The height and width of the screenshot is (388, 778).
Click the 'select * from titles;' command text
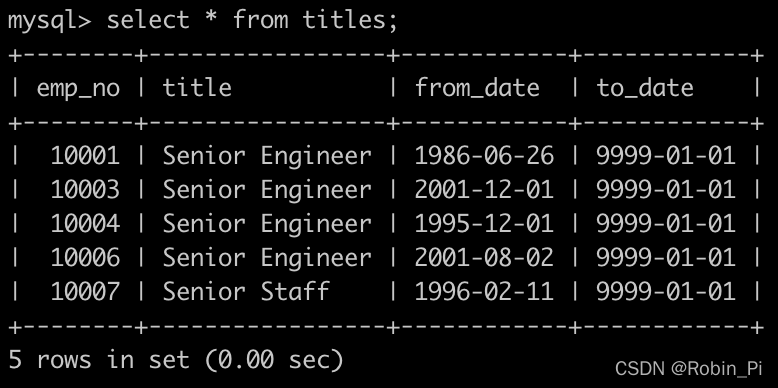252,21
